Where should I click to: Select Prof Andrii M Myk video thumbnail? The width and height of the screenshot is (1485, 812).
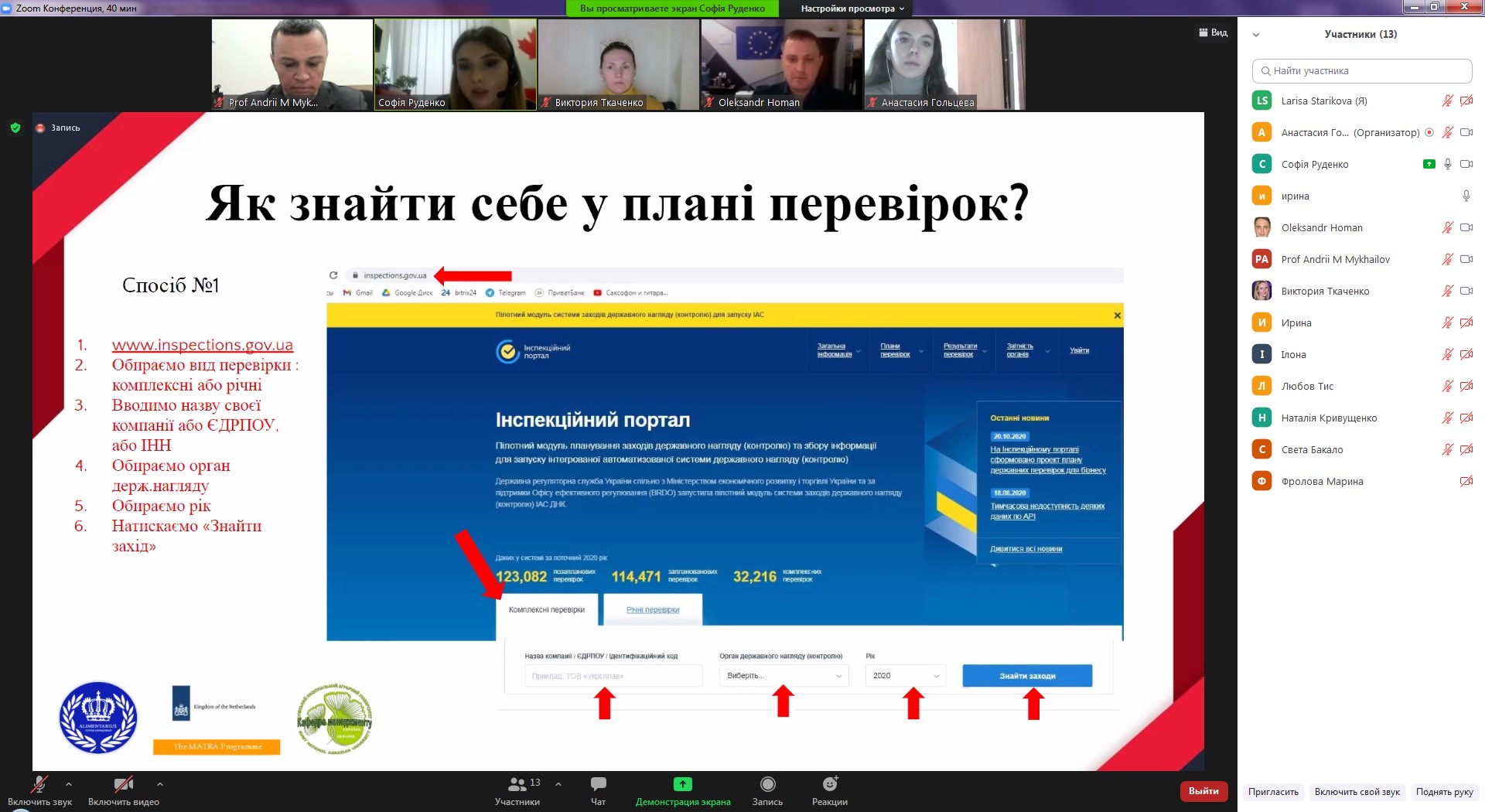click(x=292, y=64)
